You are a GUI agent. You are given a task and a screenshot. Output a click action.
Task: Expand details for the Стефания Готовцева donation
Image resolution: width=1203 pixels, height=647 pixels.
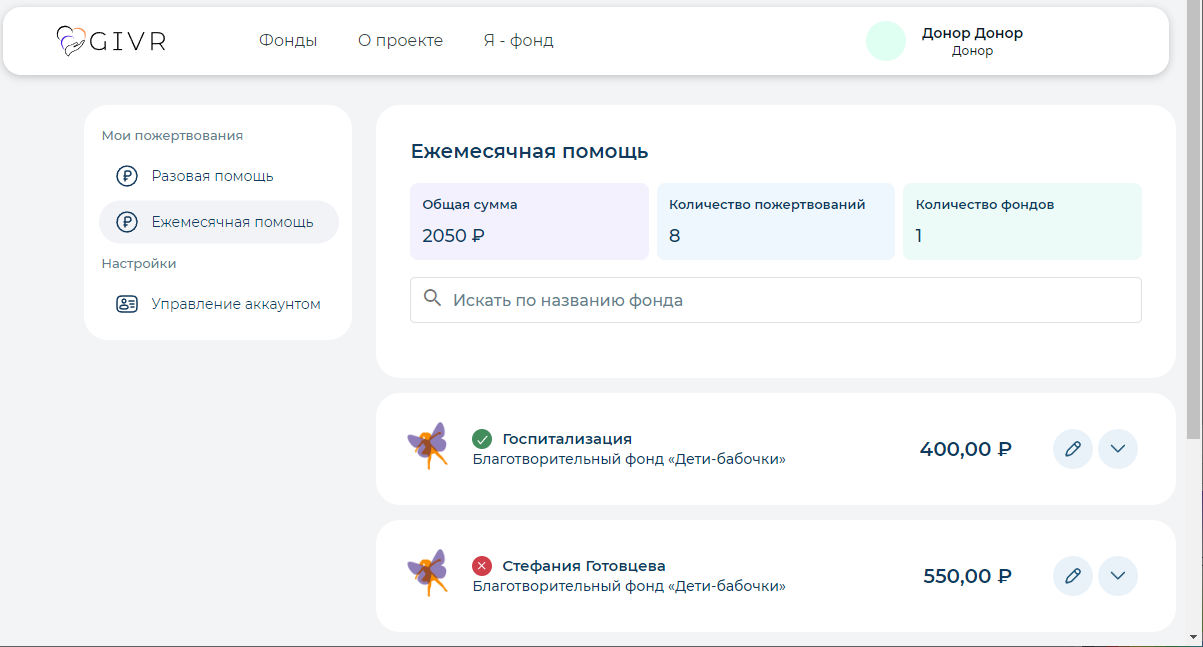pyautogui.click(x=1117, y=576)
